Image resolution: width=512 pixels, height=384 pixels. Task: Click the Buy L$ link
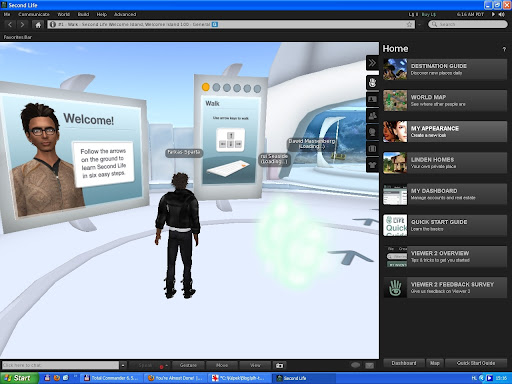point(429,14)
